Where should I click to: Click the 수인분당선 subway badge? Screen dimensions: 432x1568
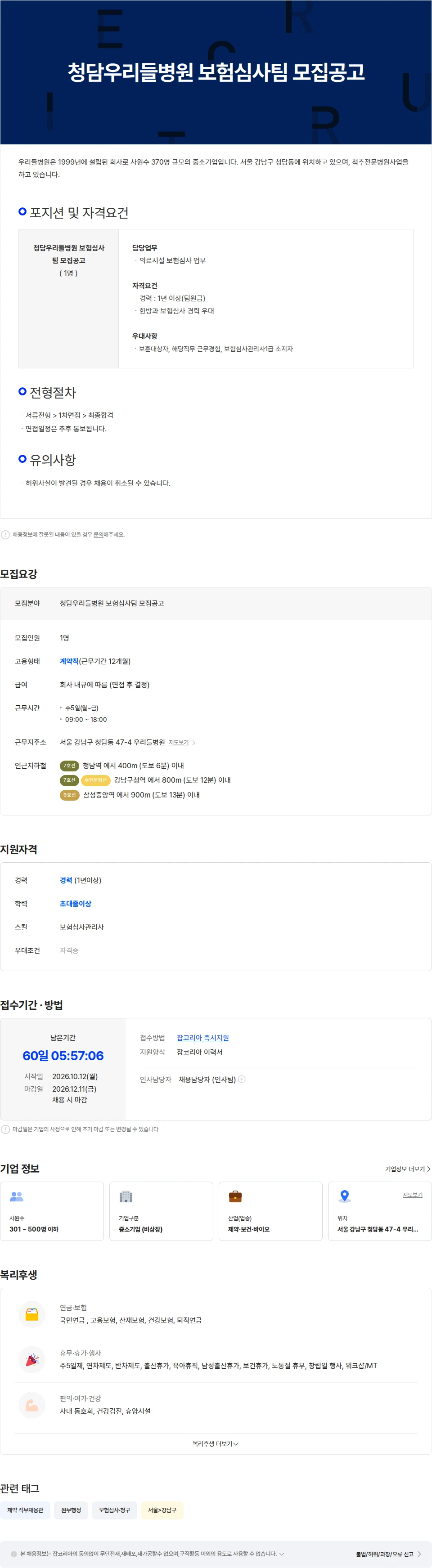[x=96, y=780]
